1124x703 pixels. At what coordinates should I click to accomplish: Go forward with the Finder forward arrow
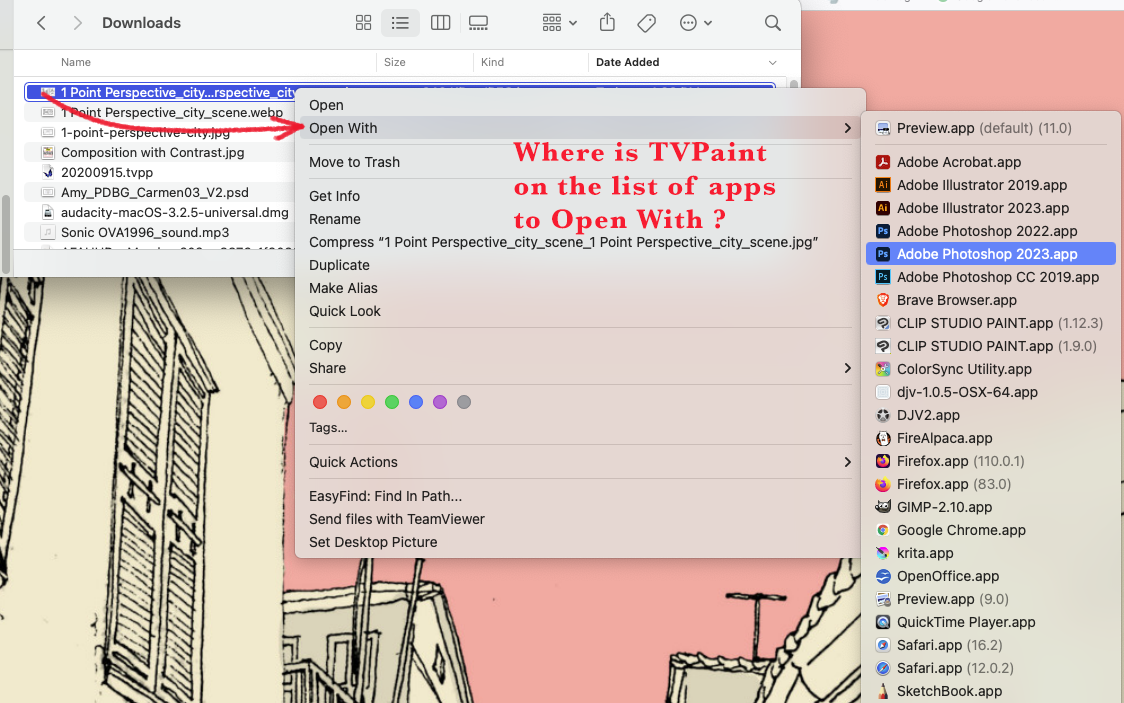77,23
